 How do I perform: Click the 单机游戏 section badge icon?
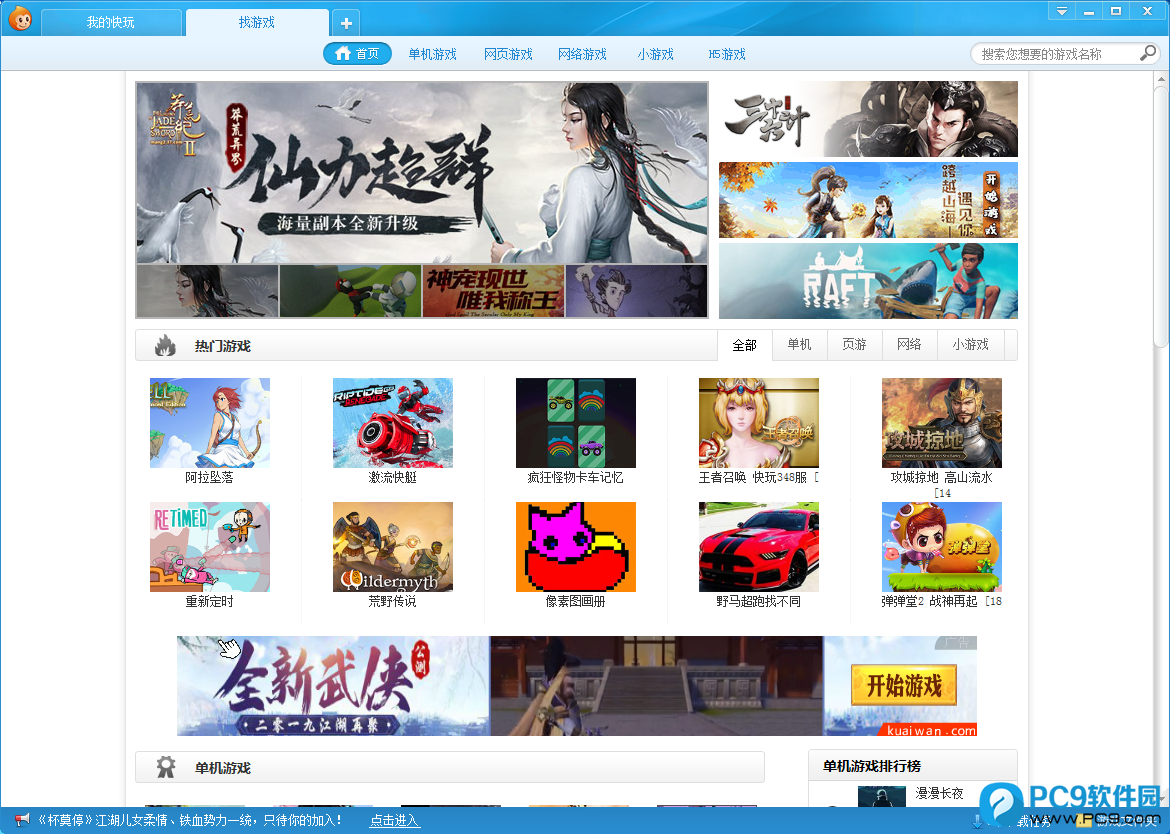coord(165,767)
